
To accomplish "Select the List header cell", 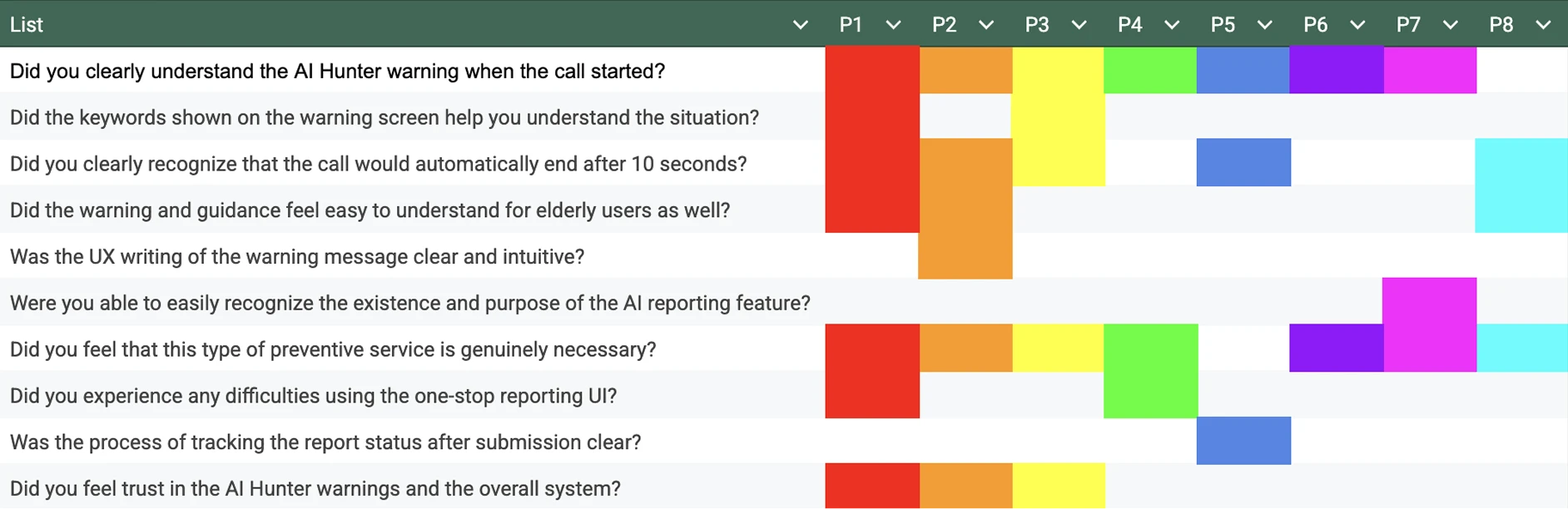I will click(413, 24).
